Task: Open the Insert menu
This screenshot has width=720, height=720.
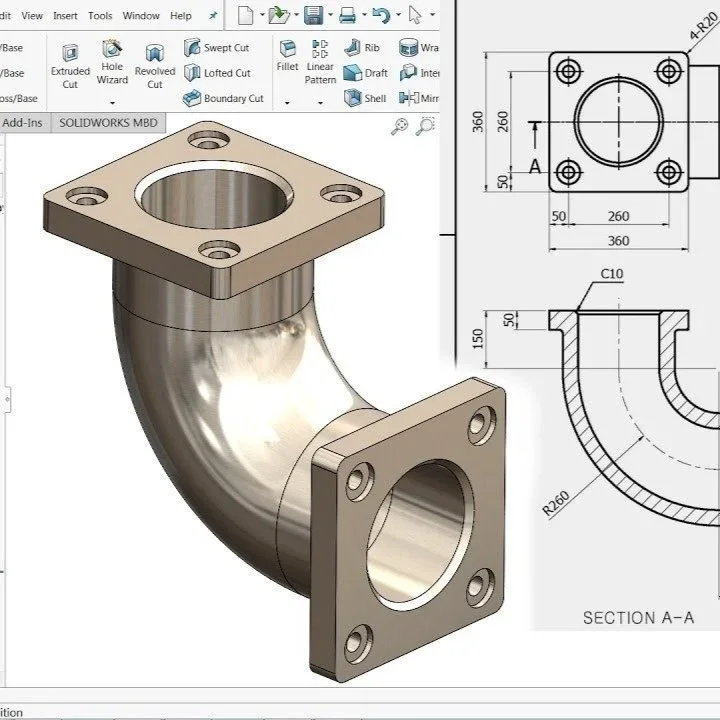Action: pos(65,16)
